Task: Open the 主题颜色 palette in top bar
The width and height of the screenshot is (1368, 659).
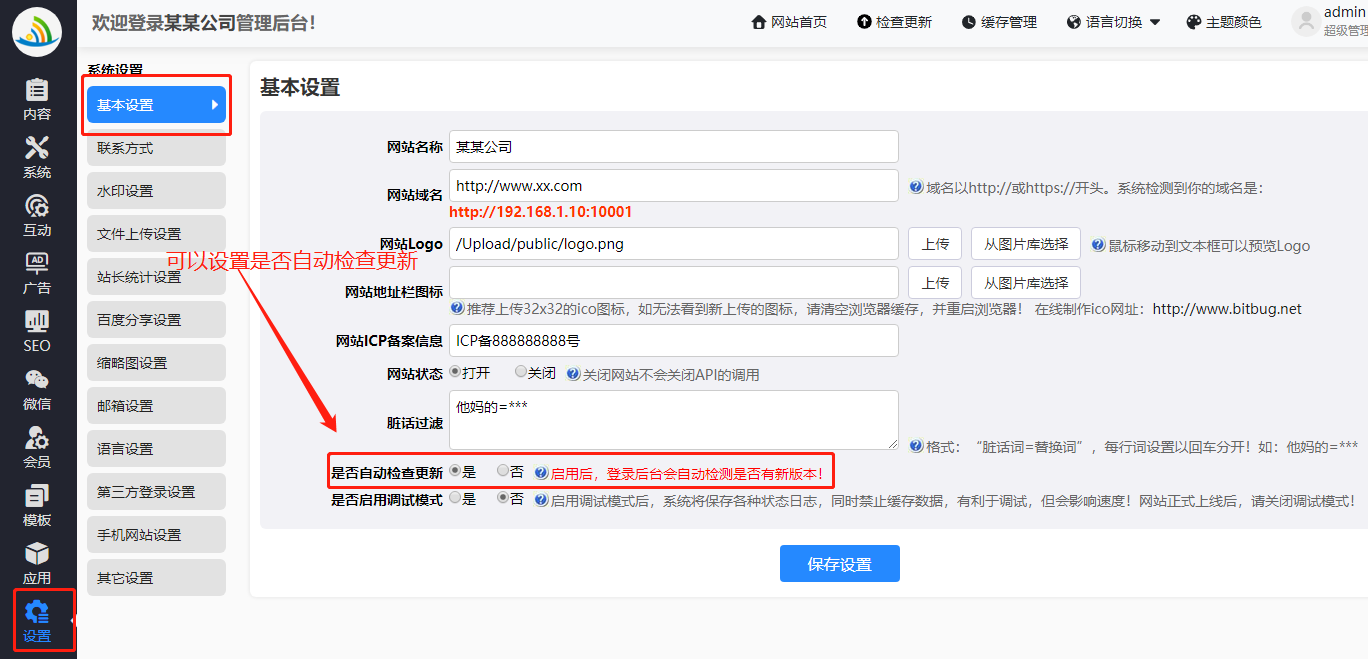Action: (1223, 22)
